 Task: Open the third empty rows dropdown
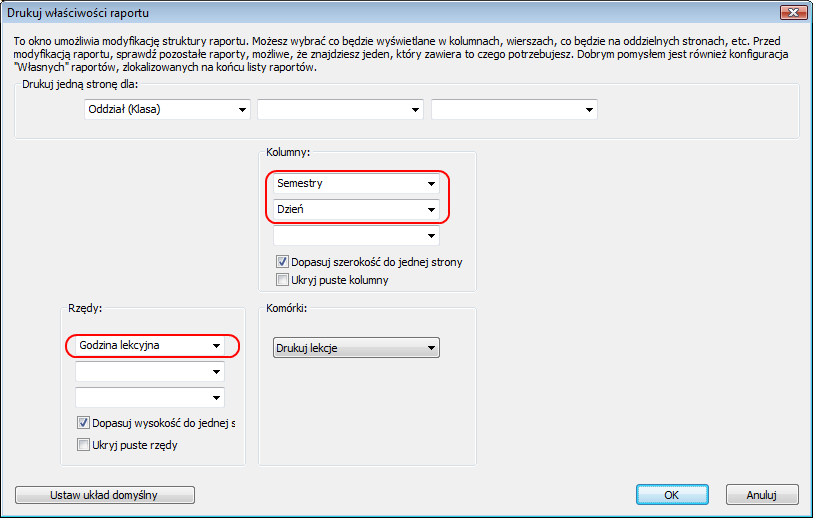pyautogui.click(x=150, y=398)
